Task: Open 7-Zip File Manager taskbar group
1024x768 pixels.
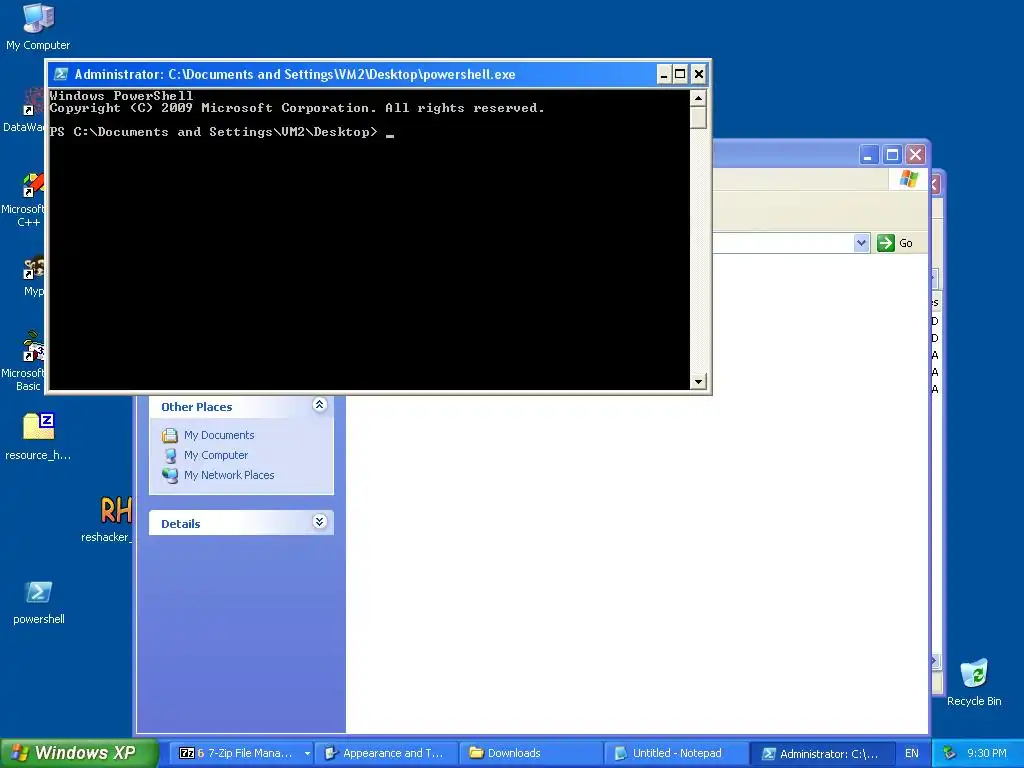Action: pyautogui.click(x=244, y=753)
